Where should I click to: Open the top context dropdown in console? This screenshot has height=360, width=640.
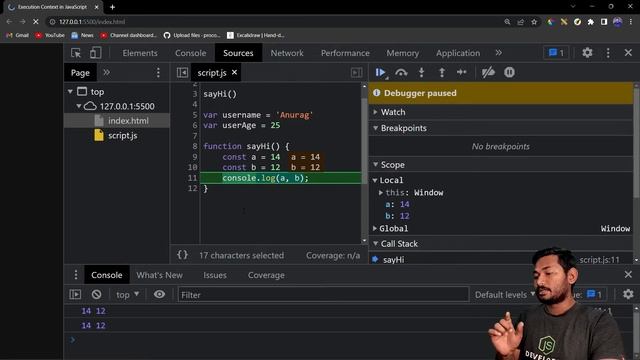point(127,295)
